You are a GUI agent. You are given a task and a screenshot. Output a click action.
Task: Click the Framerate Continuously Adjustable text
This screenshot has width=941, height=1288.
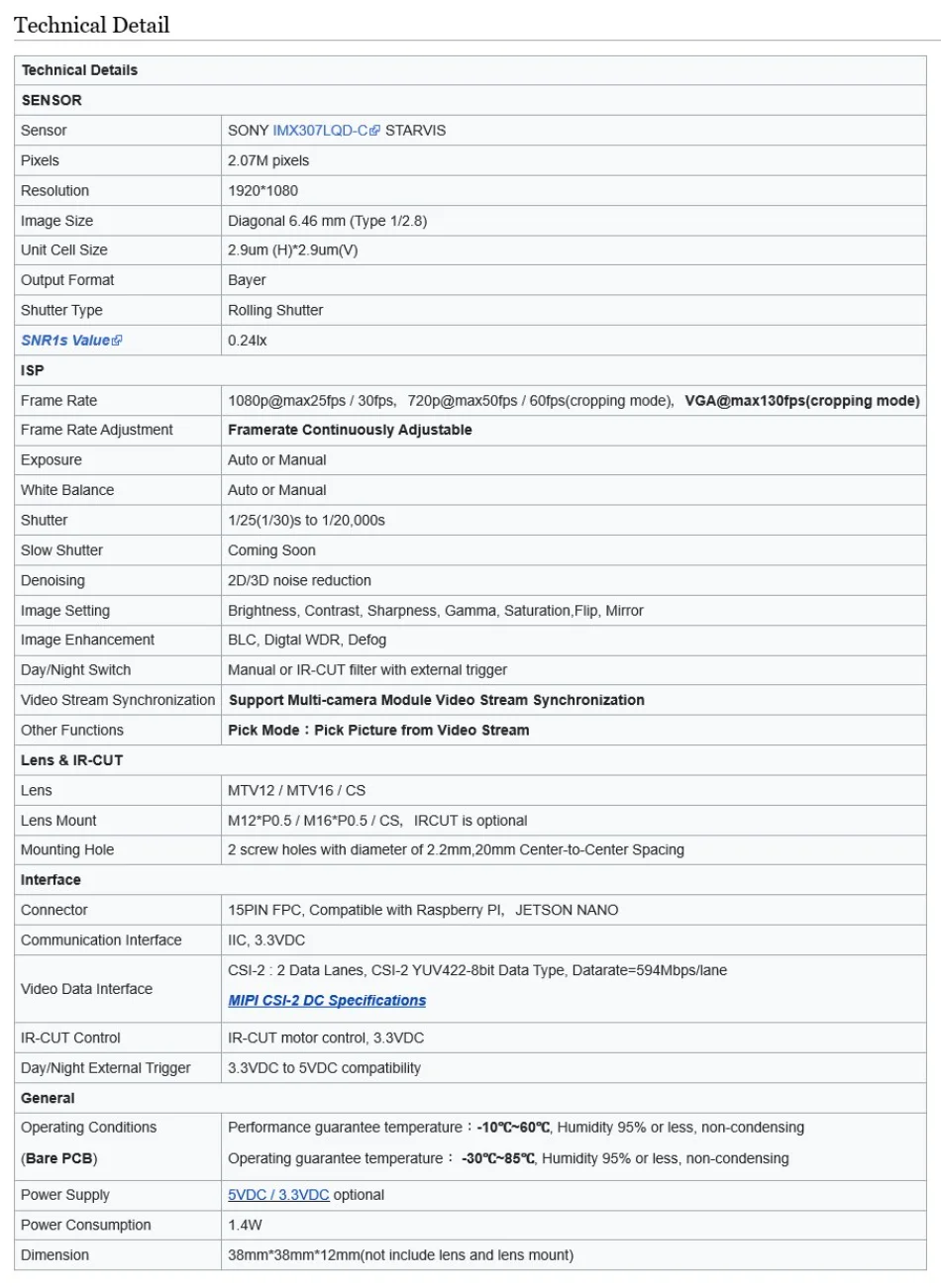[350, 430]
